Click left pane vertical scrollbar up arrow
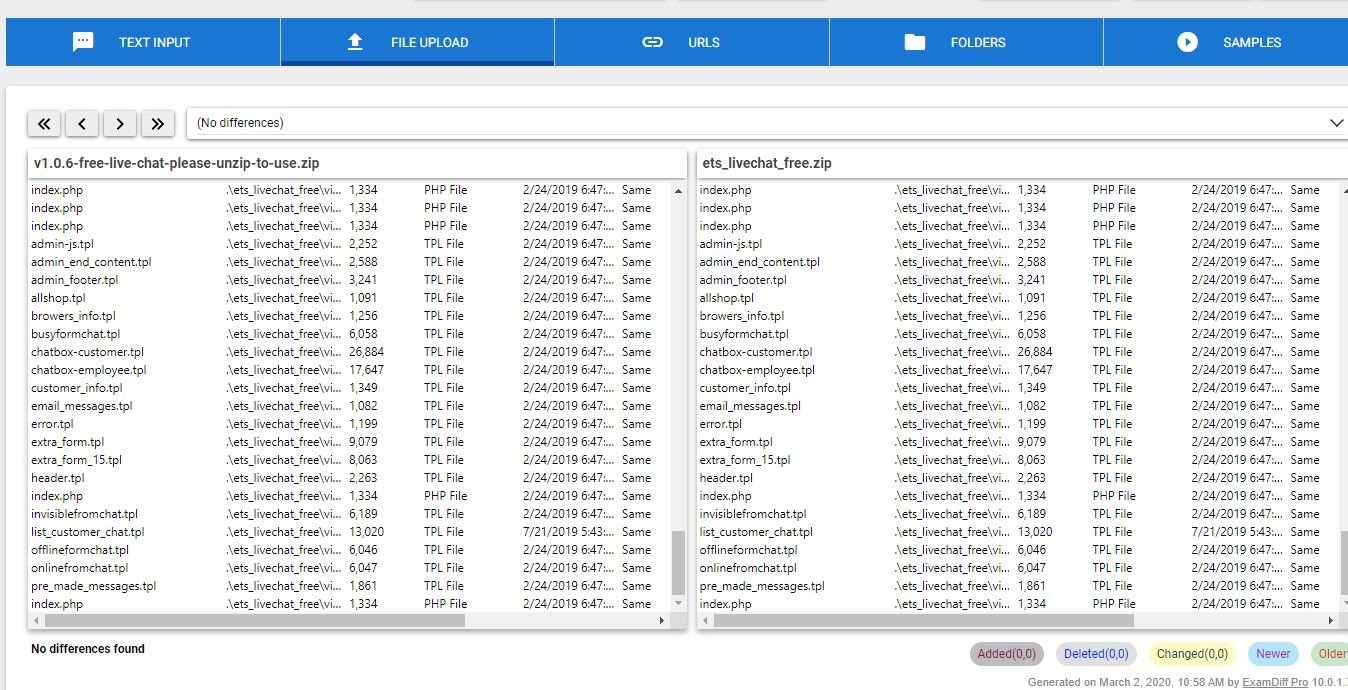The image size is (1348, 690). click(x=679, y=190)
